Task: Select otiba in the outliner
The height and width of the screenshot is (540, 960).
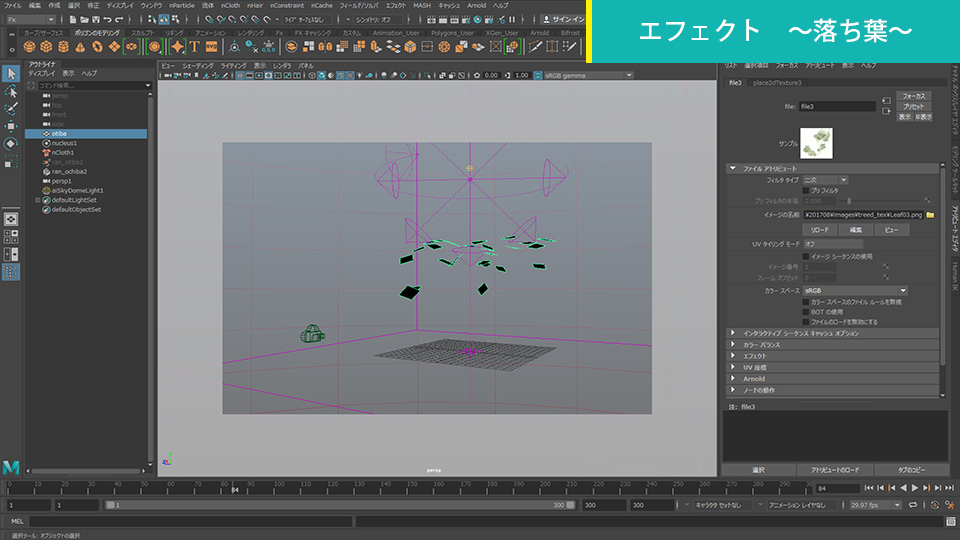Action: [59, 133]
